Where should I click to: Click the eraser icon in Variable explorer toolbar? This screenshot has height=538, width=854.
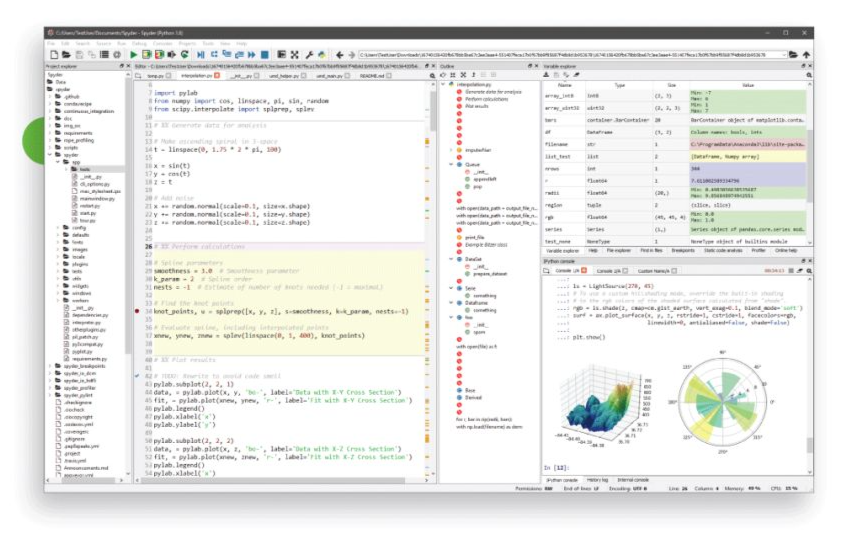point(576,75)
